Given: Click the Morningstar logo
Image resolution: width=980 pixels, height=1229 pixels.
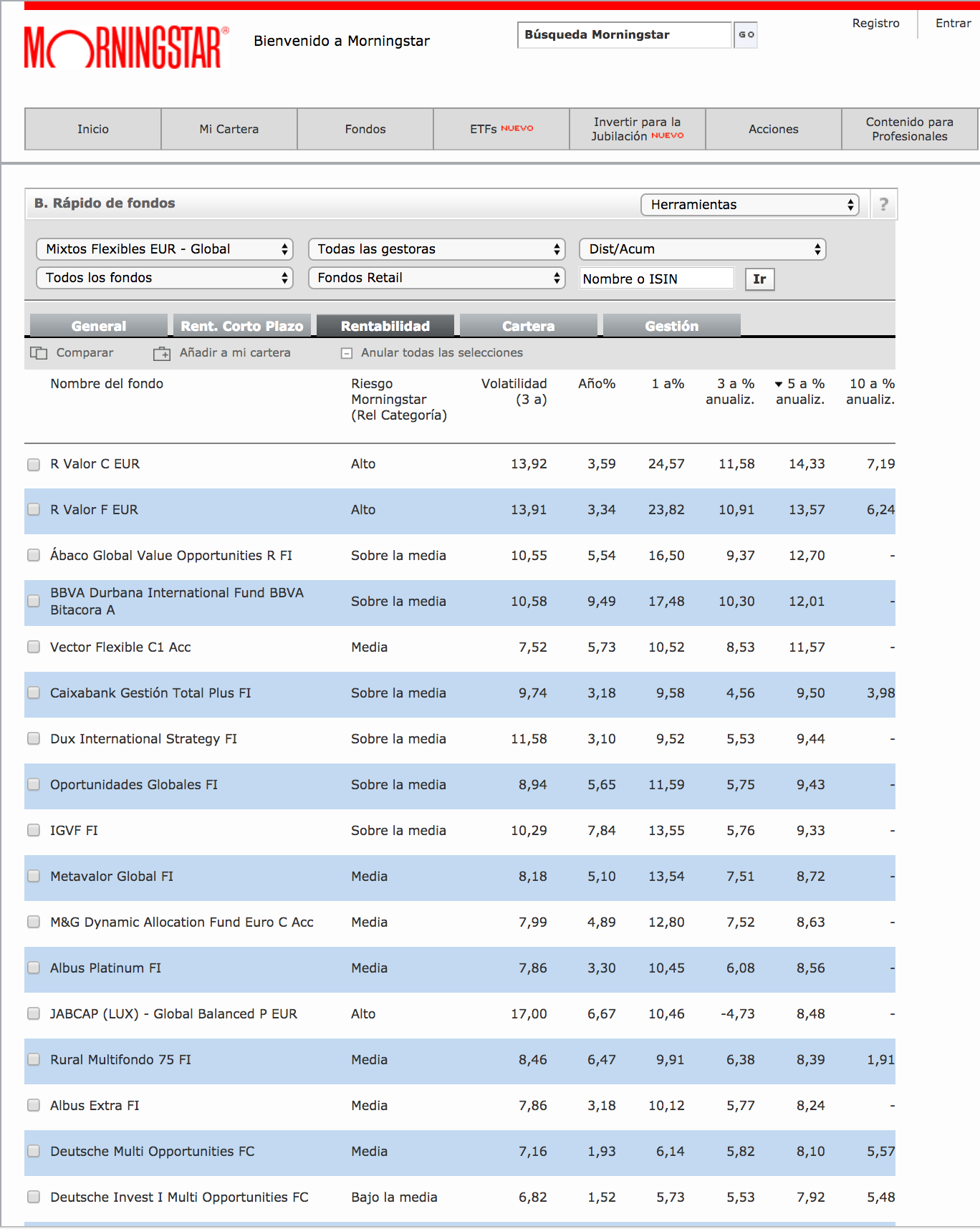Looking at the screenshot, I should pos(126,47).
